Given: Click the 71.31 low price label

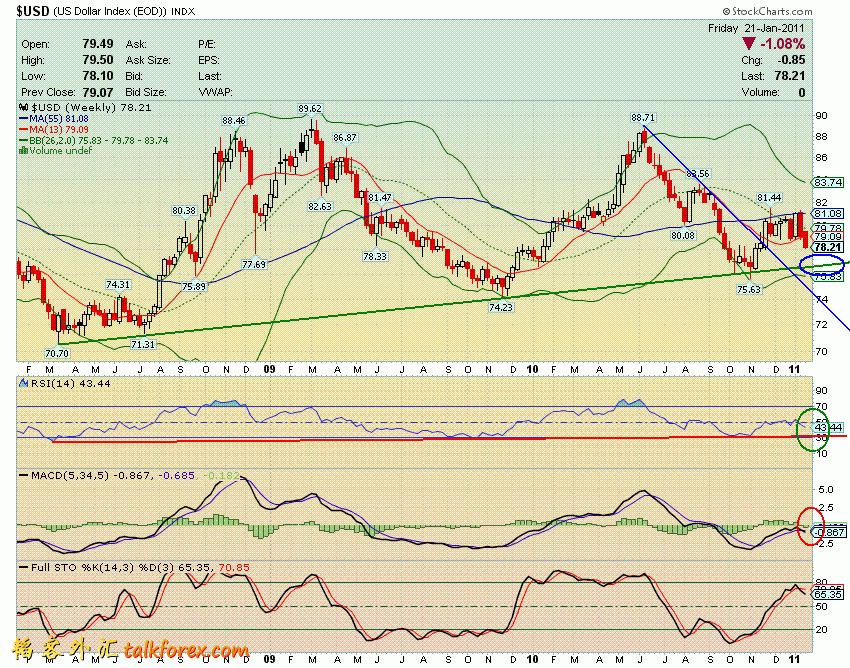Looking at the screenshot, I should coord(143,344).
